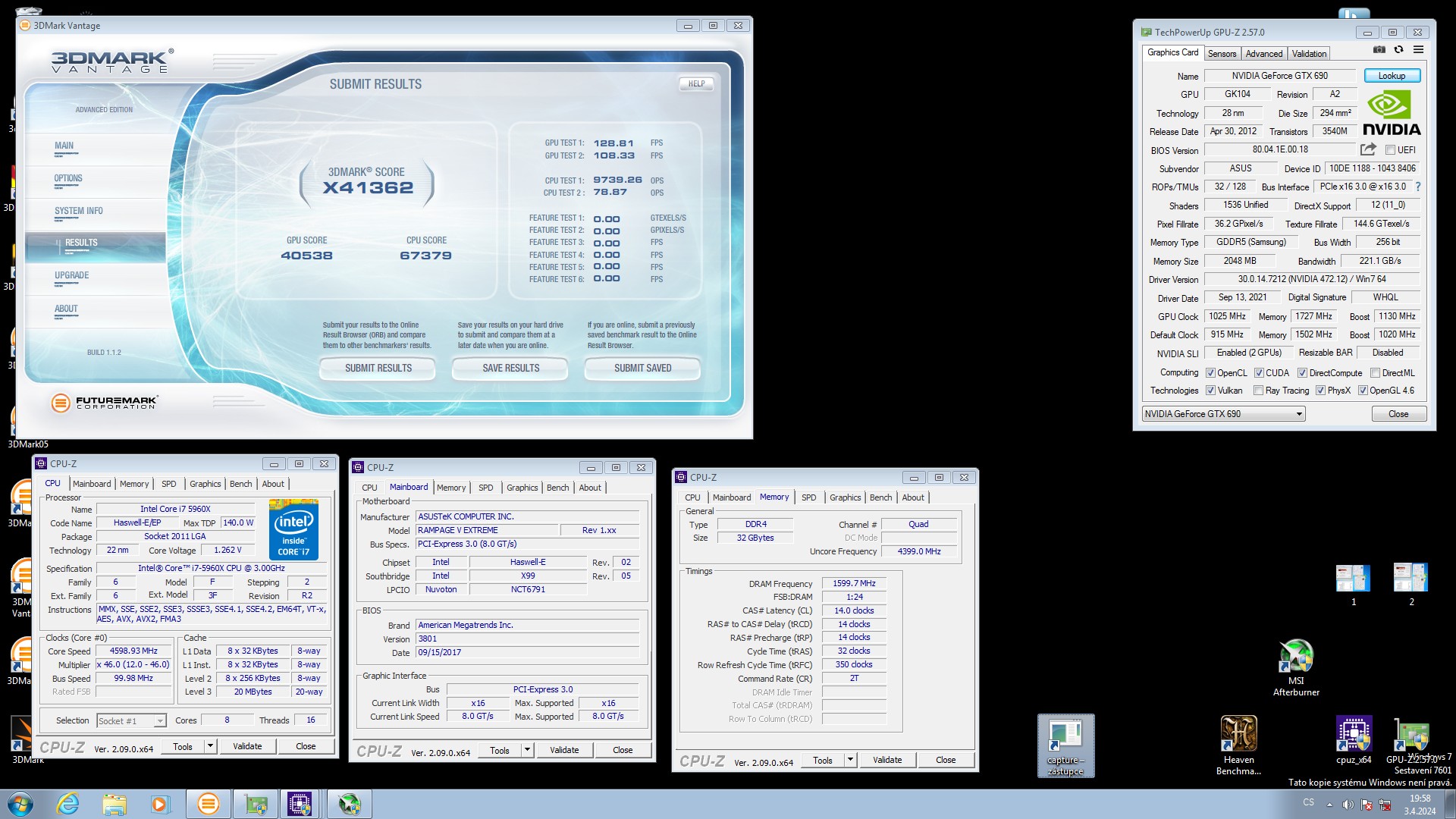Viewport: 1456px width, 819px height.
Task: Open Bench tab in the Mainboard CPU-Z window
Action: [557, 488]
